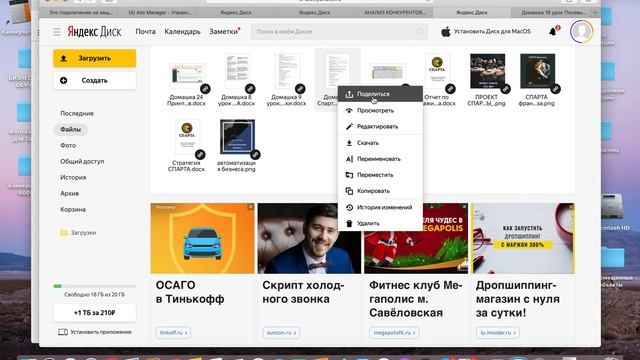This screenshot has width=640, height=360.
Task: Open Календарь link in header
Action: coord(182,31)
